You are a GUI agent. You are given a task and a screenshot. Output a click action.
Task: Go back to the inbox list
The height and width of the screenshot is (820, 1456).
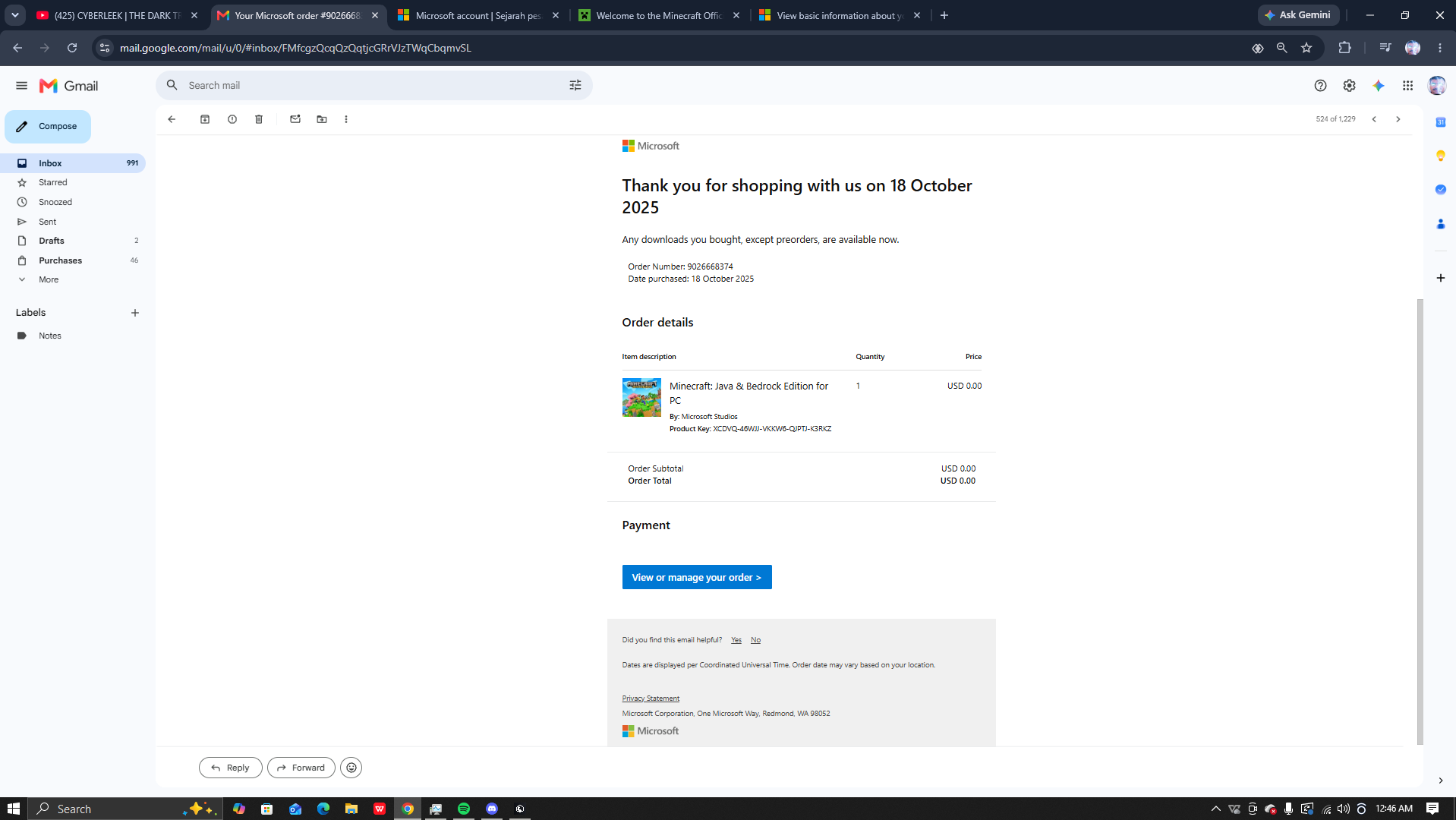point(172,119)
